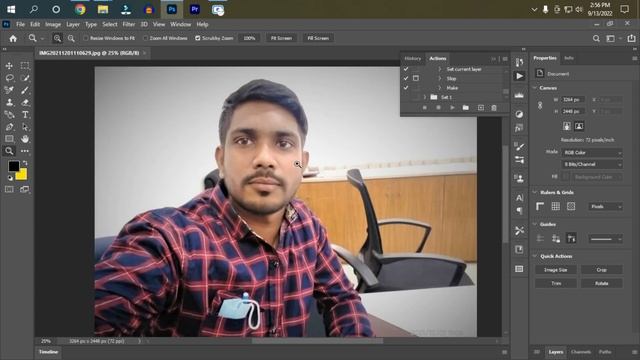640x360 pixels.
Task: Switch to the Channels tab
Action: click(581, 352)
